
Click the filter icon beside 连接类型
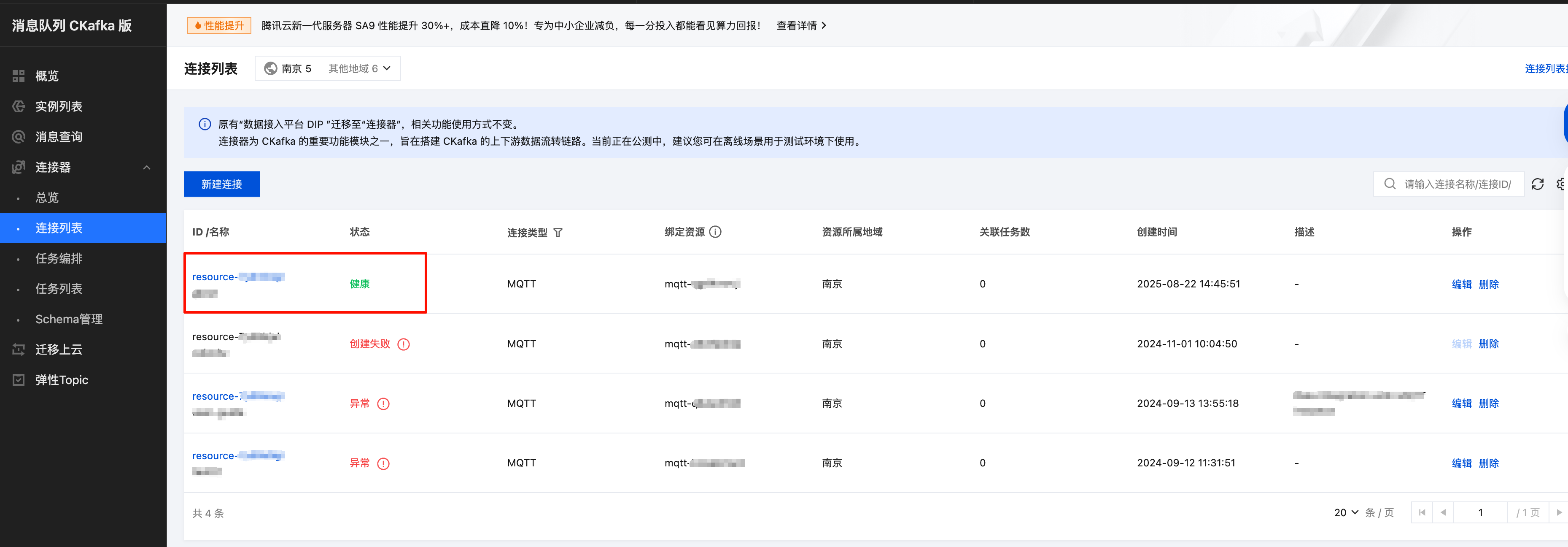coord(558,233)
